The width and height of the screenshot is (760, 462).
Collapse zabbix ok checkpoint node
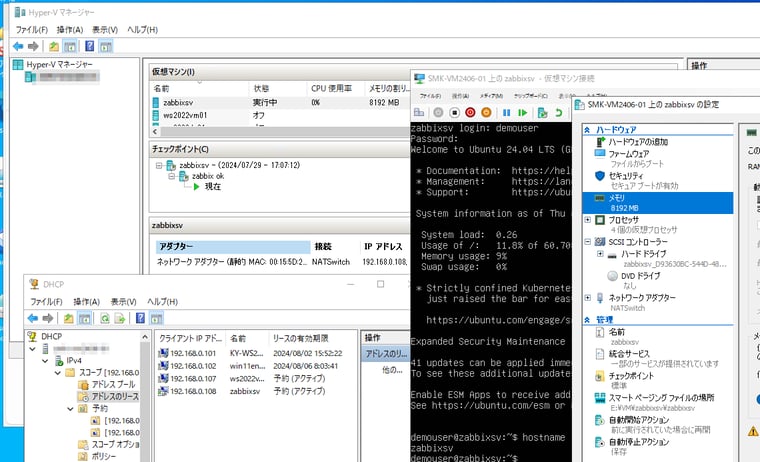click(x=172, y=176)
